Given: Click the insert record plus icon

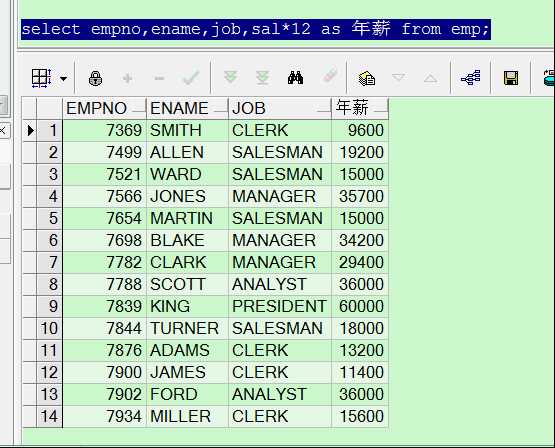Looking at the screenshot, I should [127, 78].
